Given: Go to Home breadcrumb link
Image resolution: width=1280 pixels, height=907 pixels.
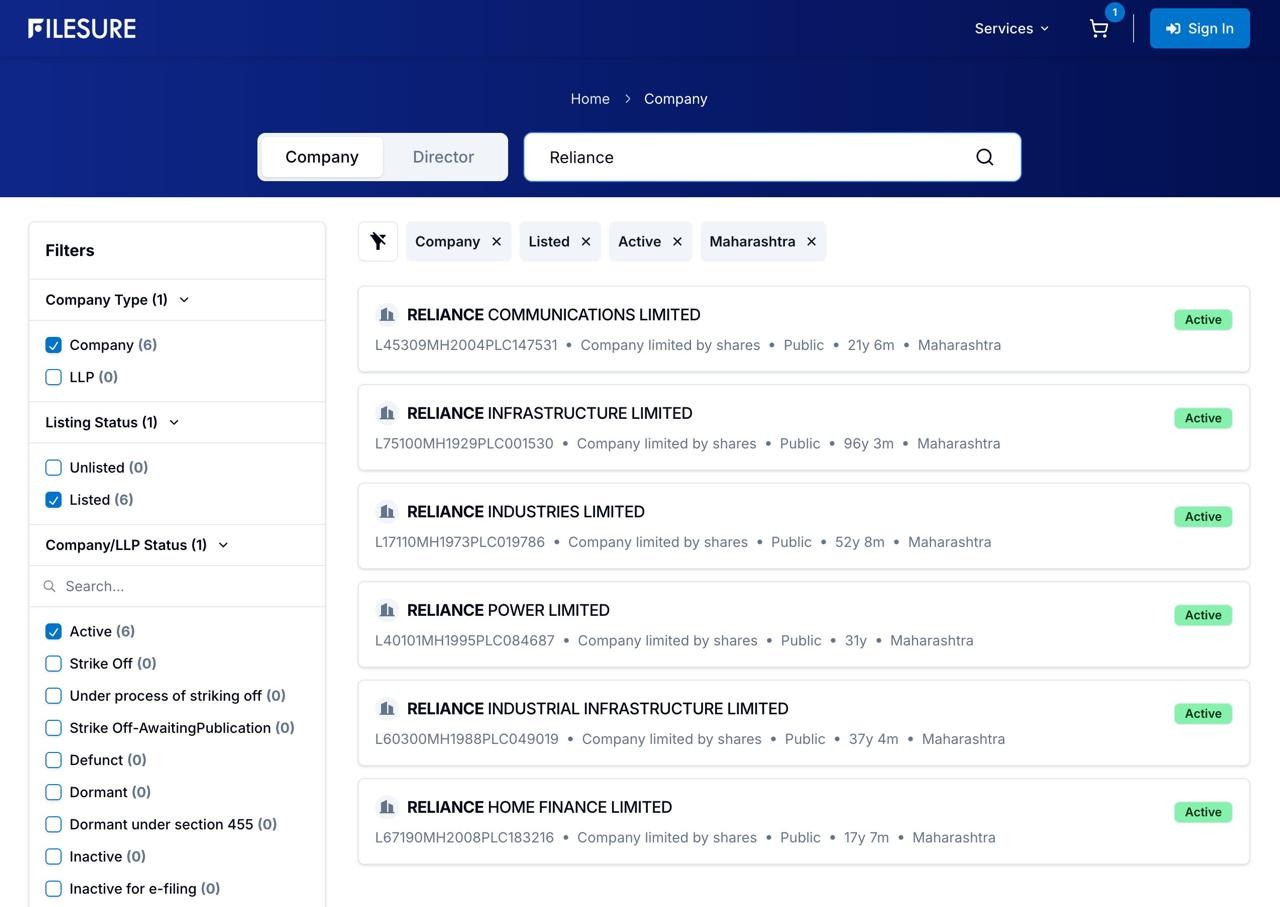Looking at the screenshot, I should click(590, 99).
